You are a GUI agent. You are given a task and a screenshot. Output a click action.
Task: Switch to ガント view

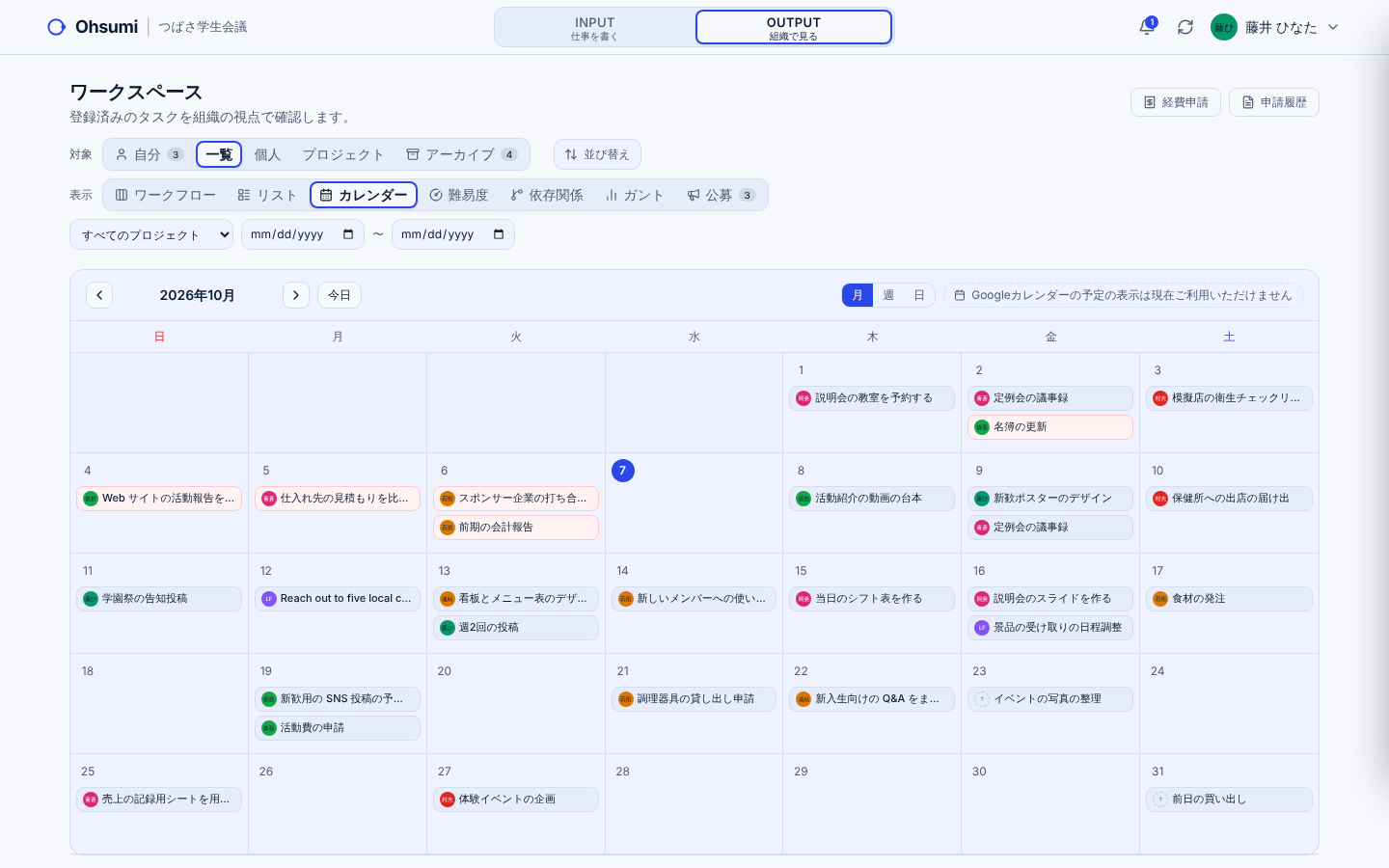click(635, 195)
